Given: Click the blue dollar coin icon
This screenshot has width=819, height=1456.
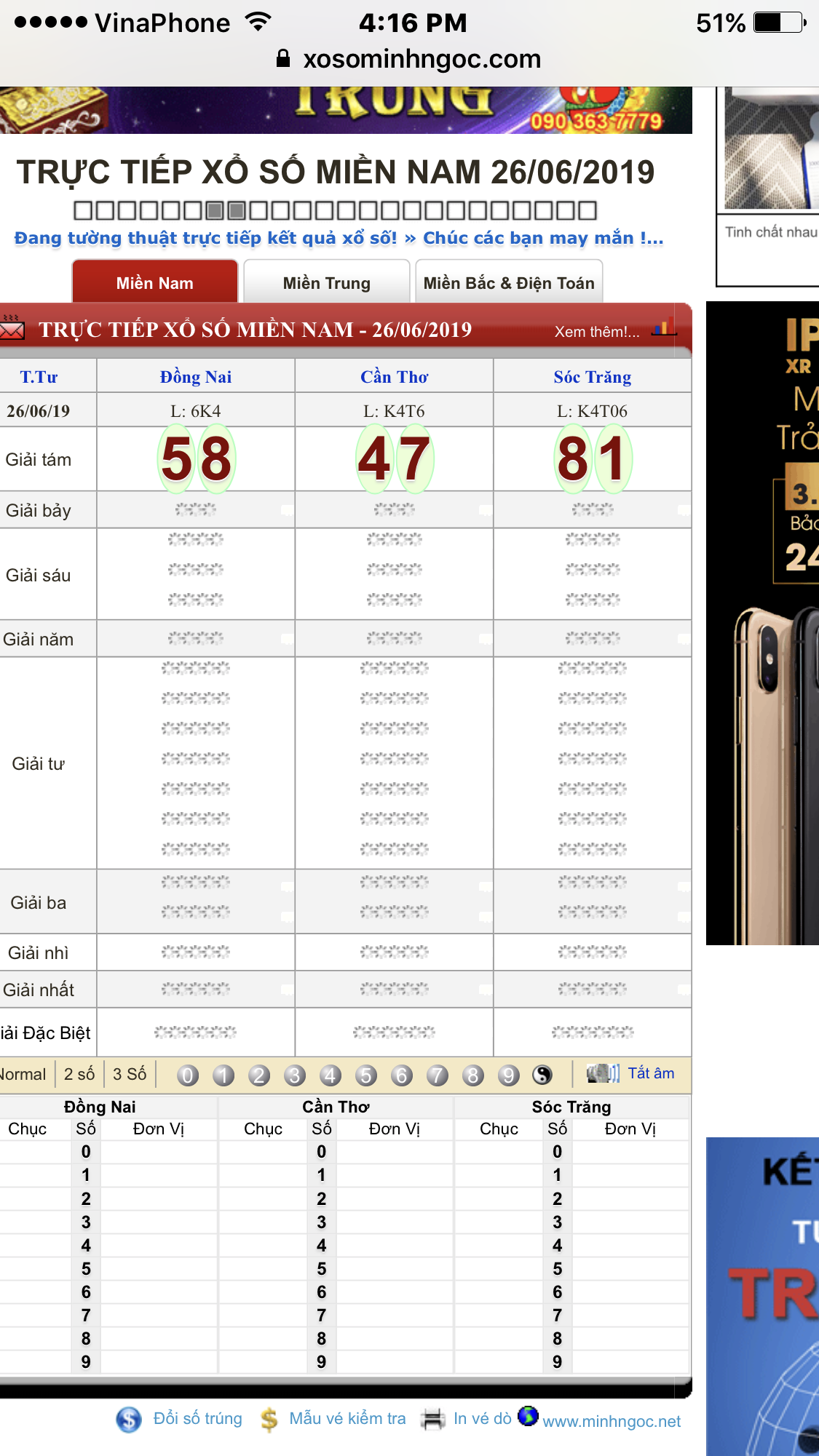Looking at the screenshot, I should tap(129, 1419).
